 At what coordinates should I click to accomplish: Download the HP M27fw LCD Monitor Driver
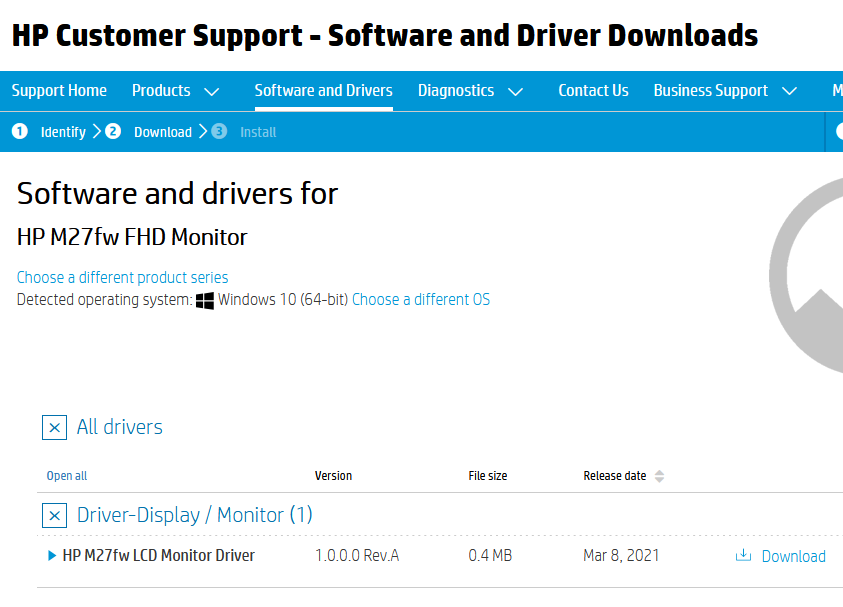tap(793, 556)
